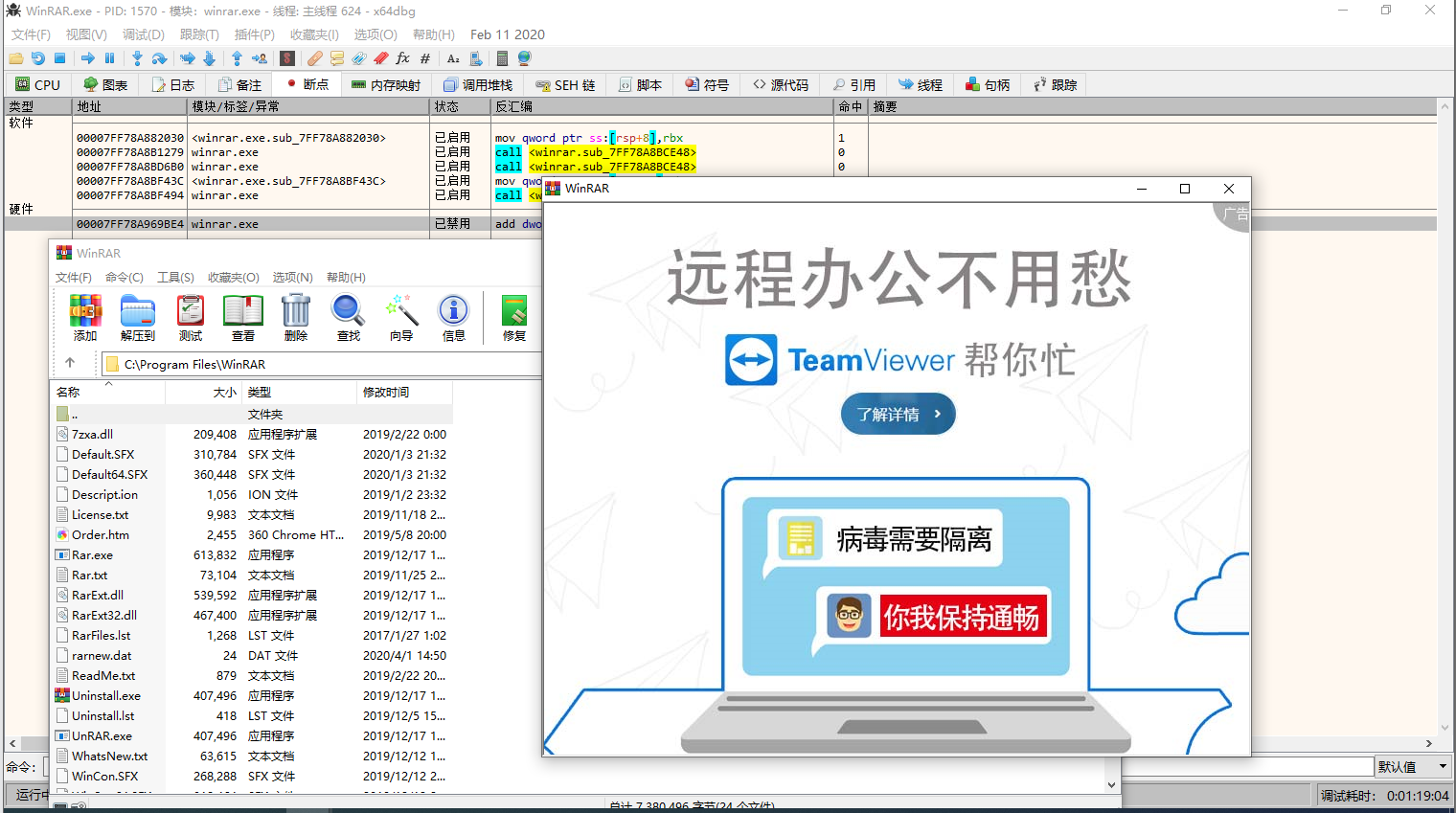Switch to the 内存映射 tab
This screenshot has height=813, width=1456.
click(386, 84)
